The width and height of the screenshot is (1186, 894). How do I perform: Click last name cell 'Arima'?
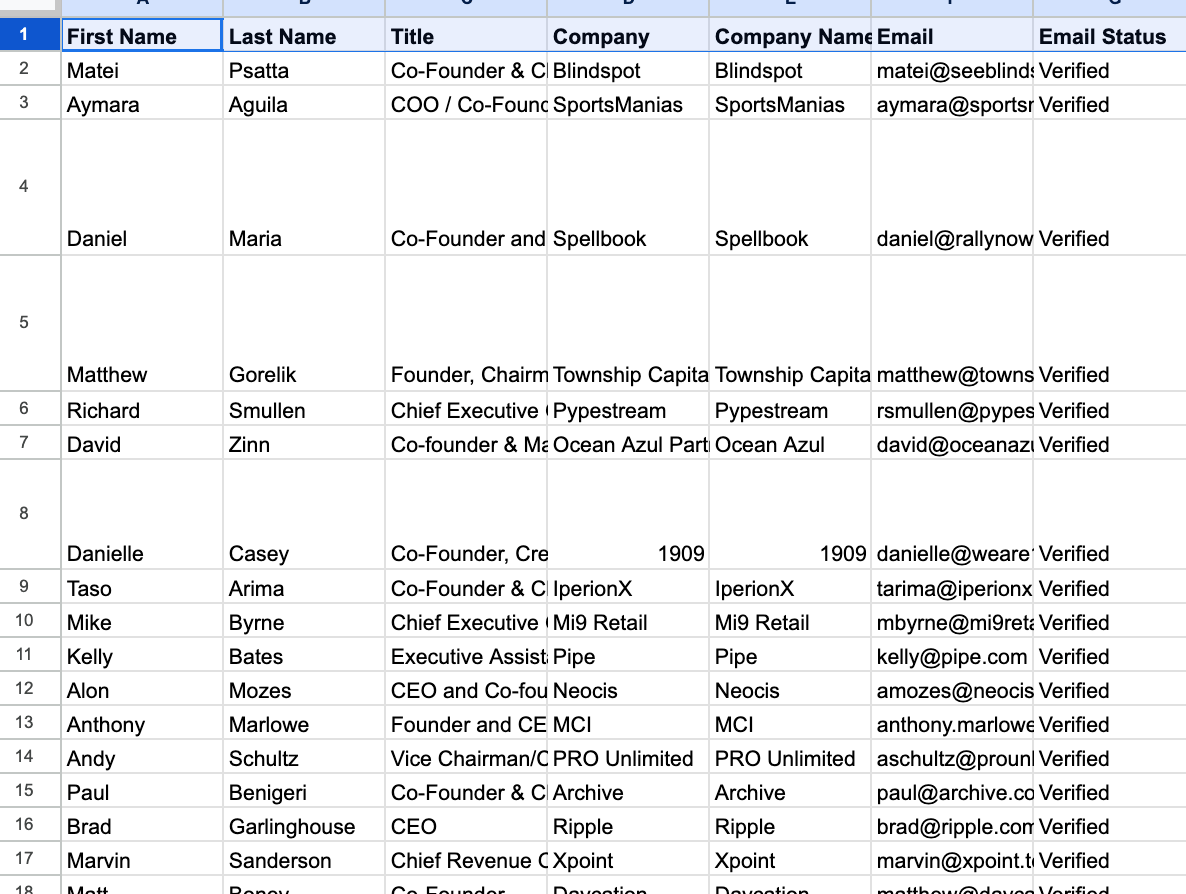304,587
